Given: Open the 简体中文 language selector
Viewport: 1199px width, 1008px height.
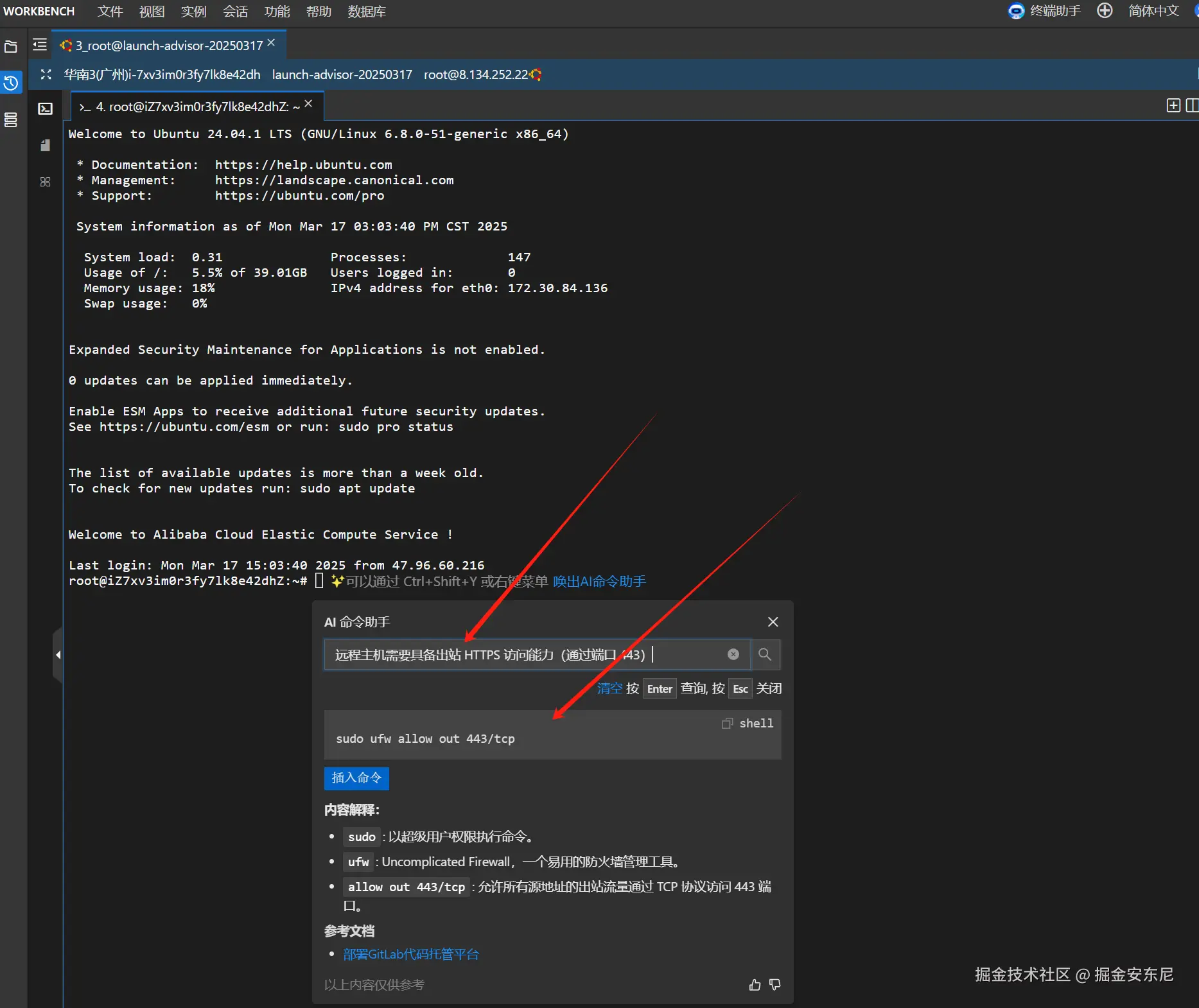Looking at the screenshot, I should click(x=1154, y=11).
